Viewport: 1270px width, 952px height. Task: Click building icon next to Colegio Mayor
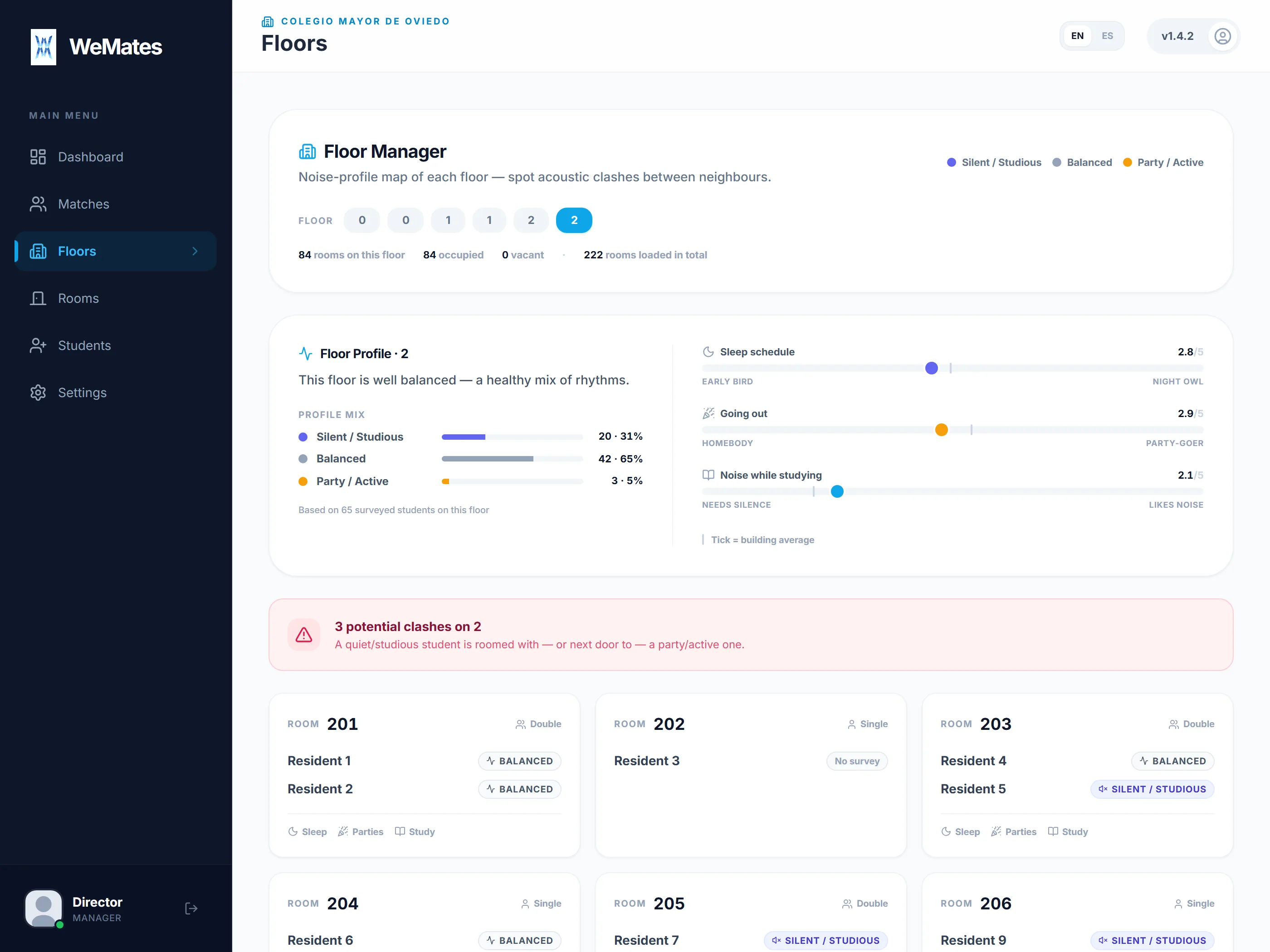[268, 22]
